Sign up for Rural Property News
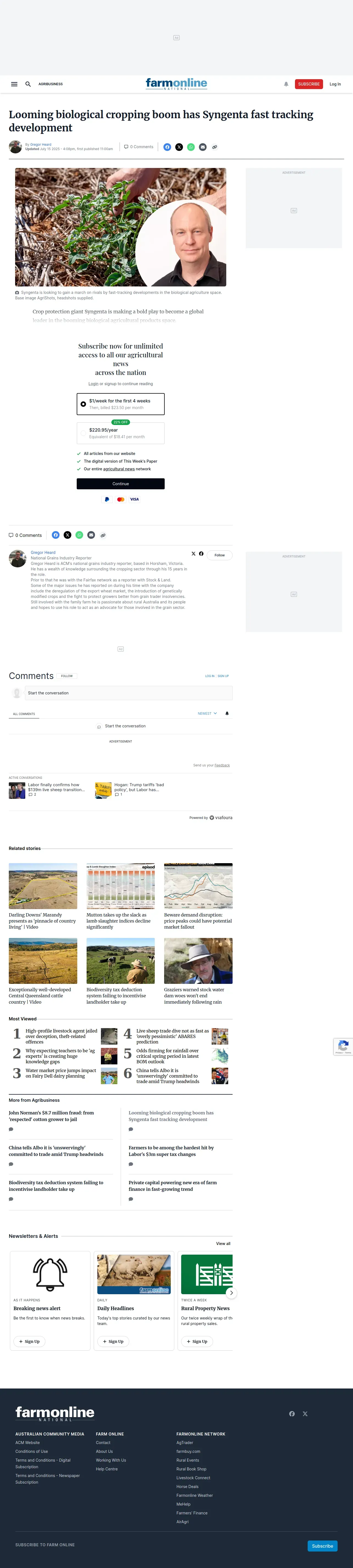The width and height of the screenshot is (353, 1568). (197, 1341)
